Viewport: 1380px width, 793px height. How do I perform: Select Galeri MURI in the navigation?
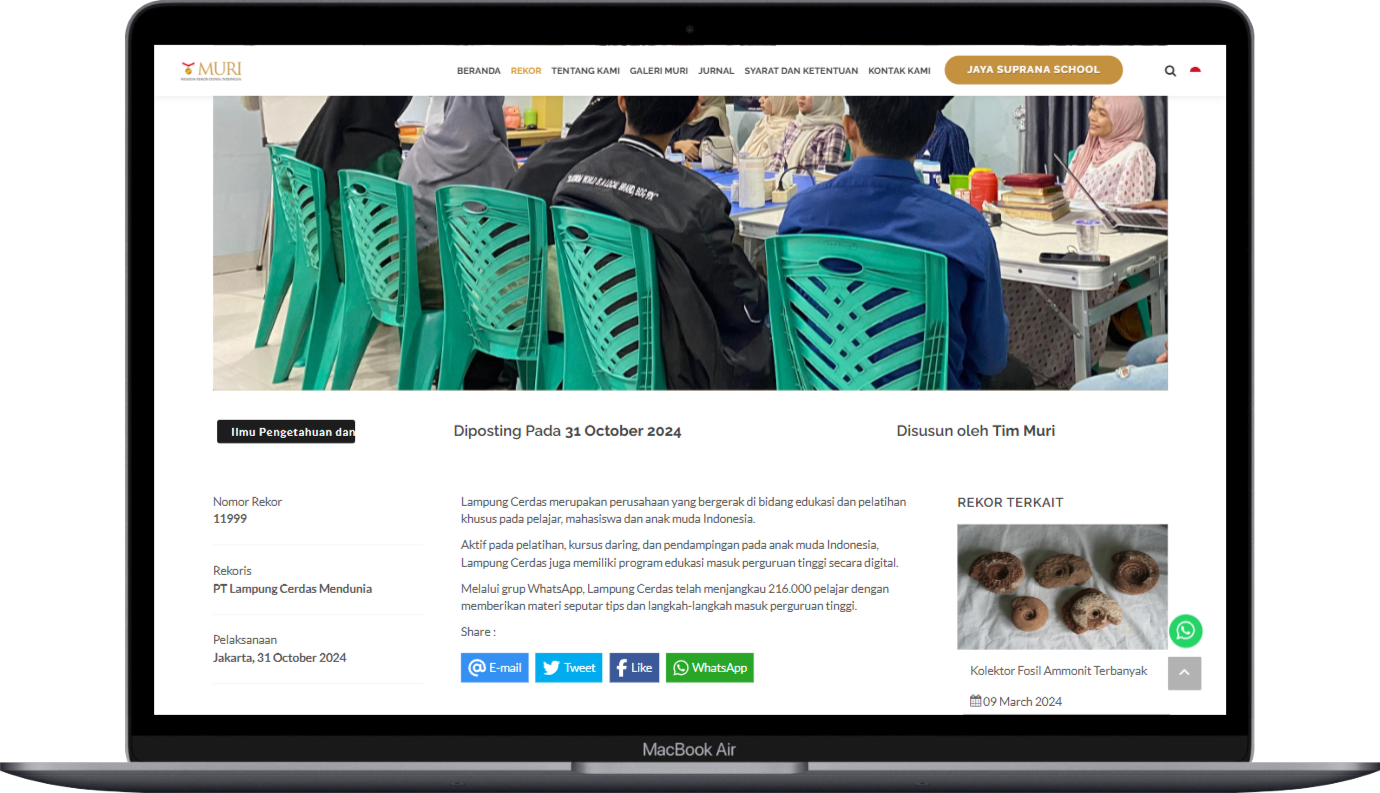pos(658,71)
